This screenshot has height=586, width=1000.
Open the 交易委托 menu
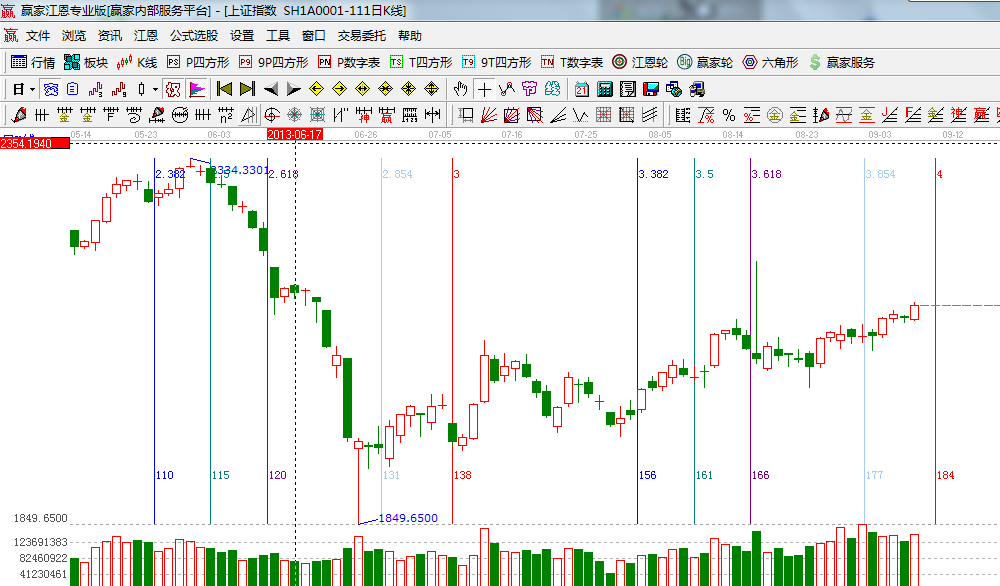click(x=361, y=35)
